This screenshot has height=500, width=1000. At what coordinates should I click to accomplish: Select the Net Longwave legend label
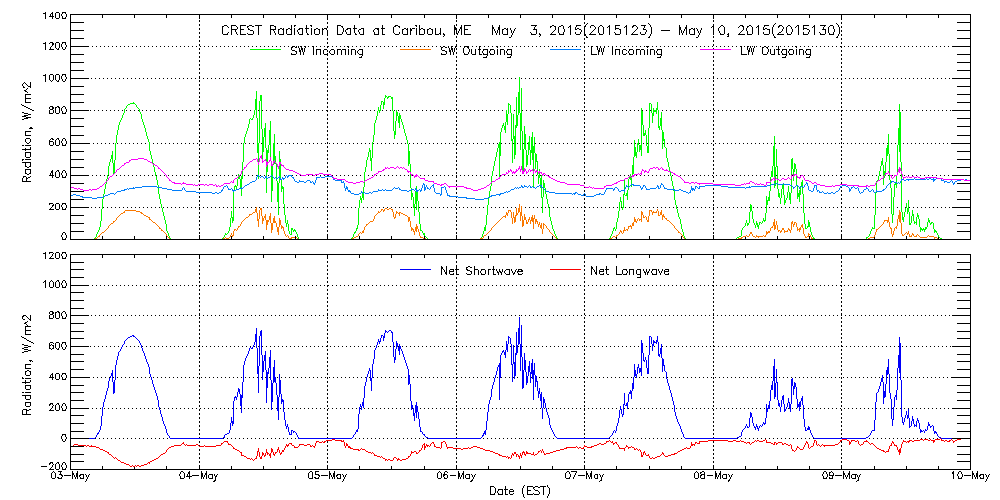click(x=631, y=271)
